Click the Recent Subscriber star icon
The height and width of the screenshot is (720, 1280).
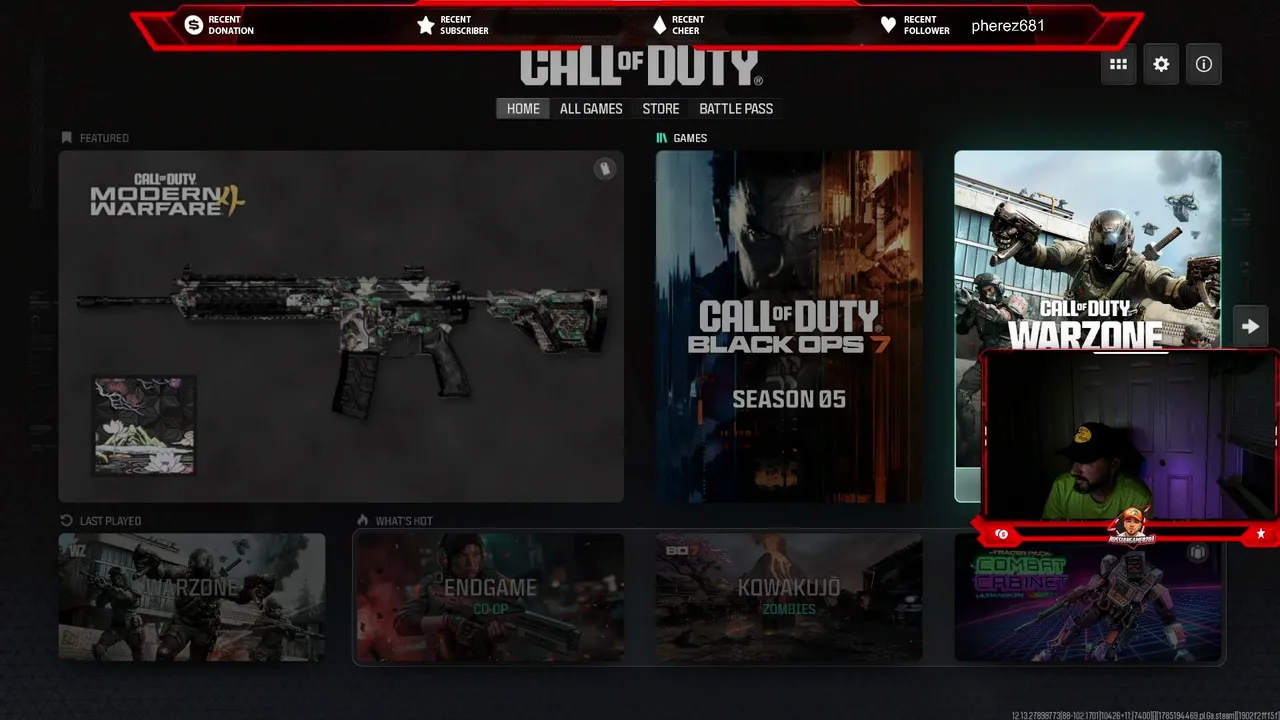[426, 25]
